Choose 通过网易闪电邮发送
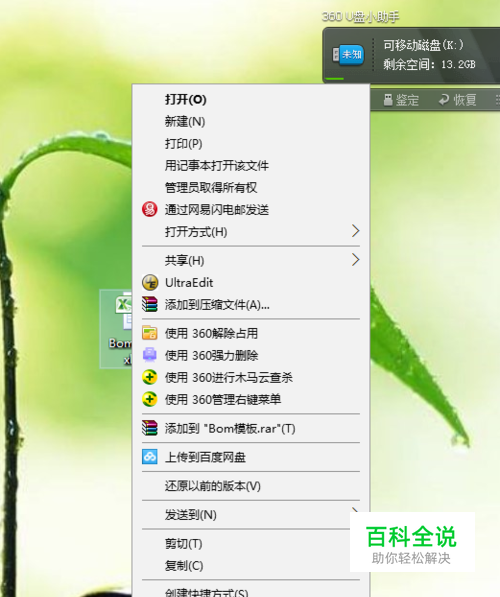This screenshot has width=500, height=597. pyautogui.click(x=251, y=209)
